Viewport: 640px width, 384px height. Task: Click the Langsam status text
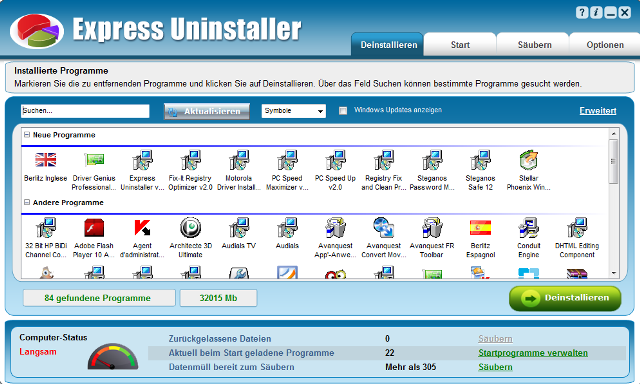[38, 352]
